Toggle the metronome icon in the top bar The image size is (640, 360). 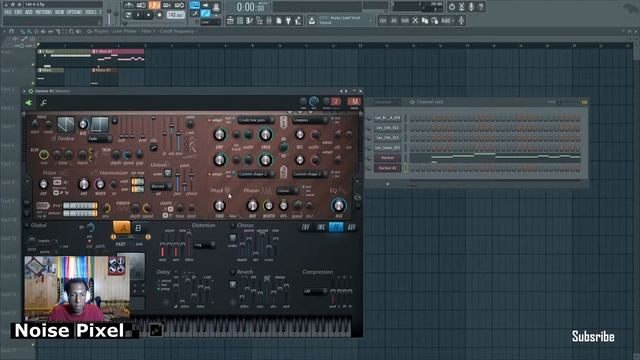click(129, 5)
